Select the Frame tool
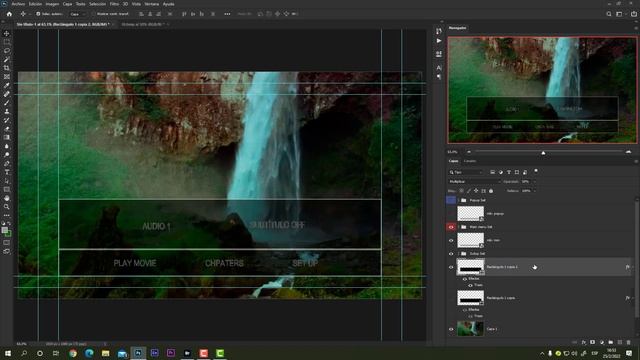This screenshot has width=640, height=360. pos(7,77)
